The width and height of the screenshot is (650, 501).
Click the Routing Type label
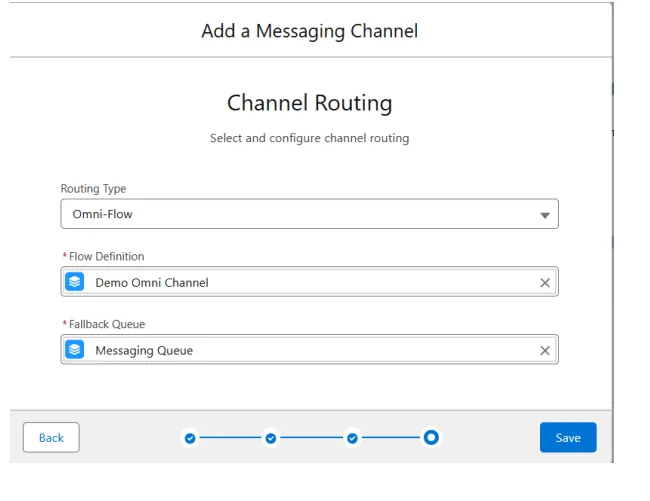point(93,189)
